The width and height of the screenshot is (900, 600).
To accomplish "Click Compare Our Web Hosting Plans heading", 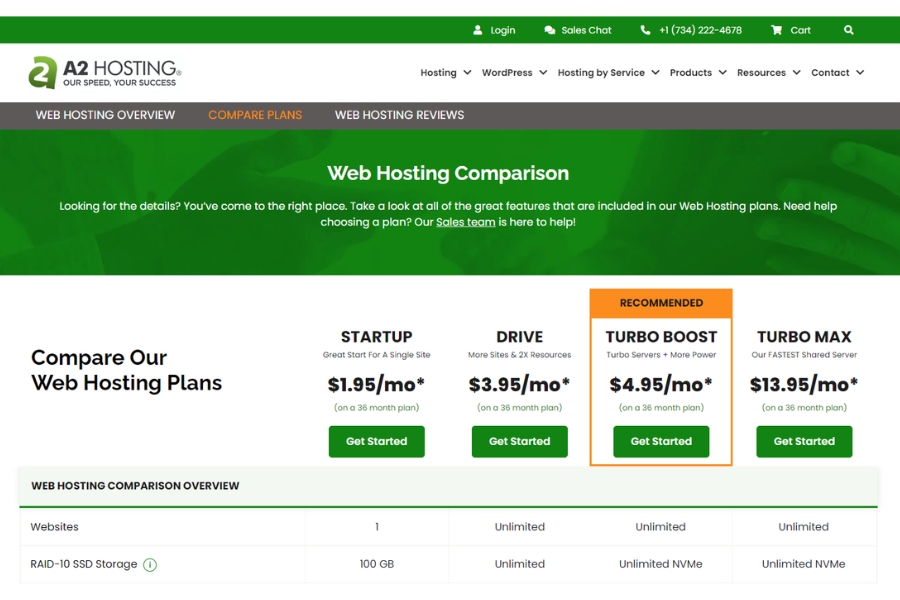I will coord(126,370).
